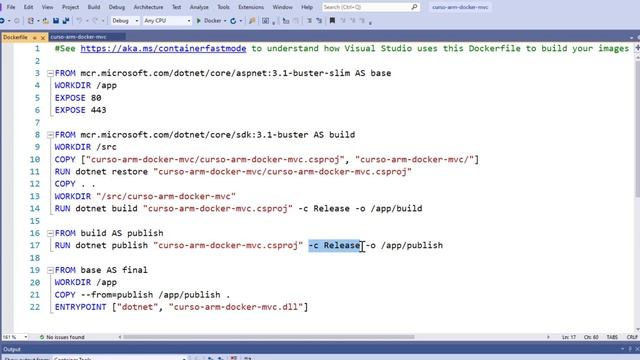The height and width of the screenshot is (360, 640).
Task: Open the Build menu
Action: pos(93,7)
